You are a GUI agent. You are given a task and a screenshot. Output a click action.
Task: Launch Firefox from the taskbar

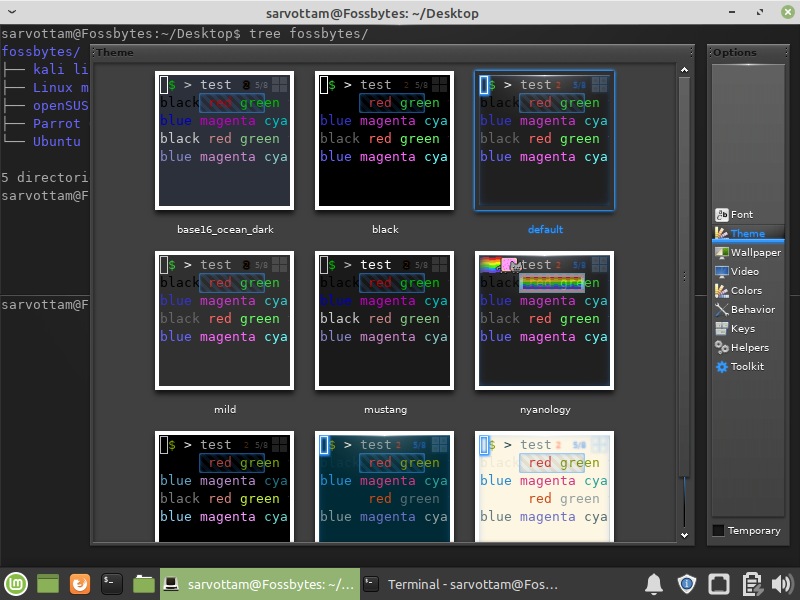[x=81, y=583]
